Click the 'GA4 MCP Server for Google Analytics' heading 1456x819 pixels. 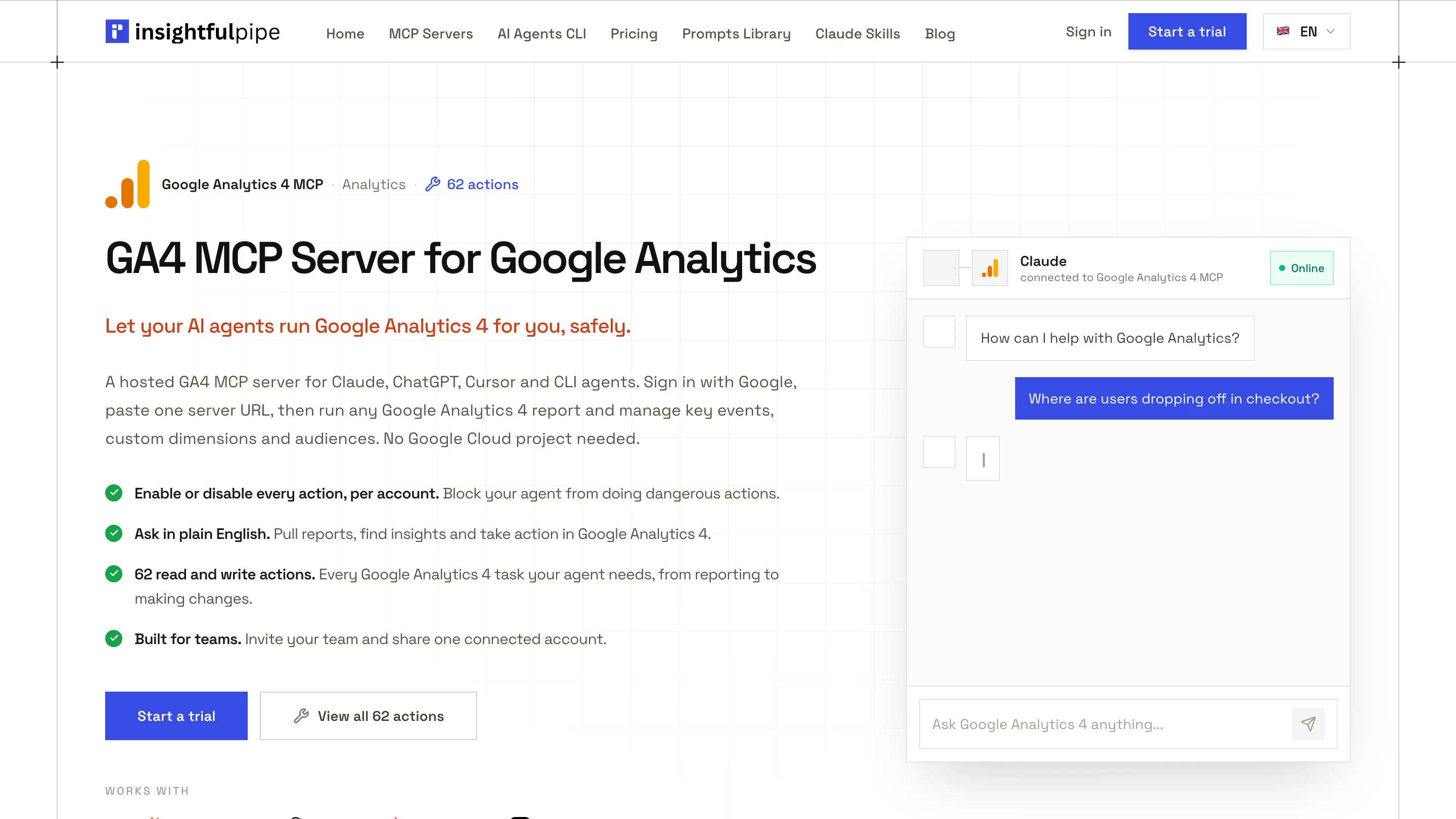(x=461, y=258)
